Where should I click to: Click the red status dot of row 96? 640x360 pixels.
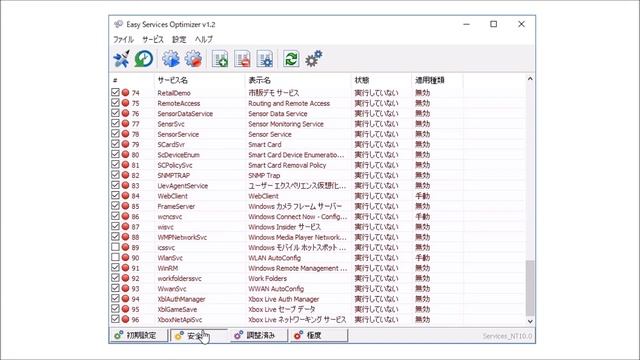125,319
